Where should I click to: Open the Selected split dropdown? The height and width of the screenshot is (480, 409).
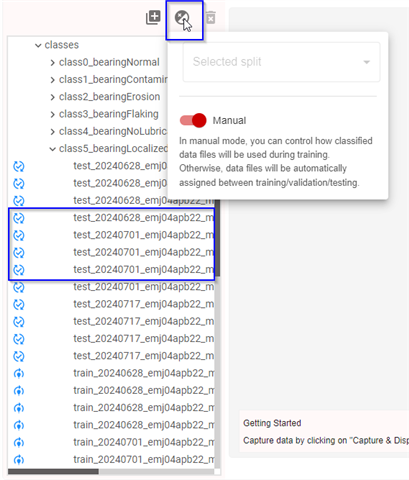281,62
